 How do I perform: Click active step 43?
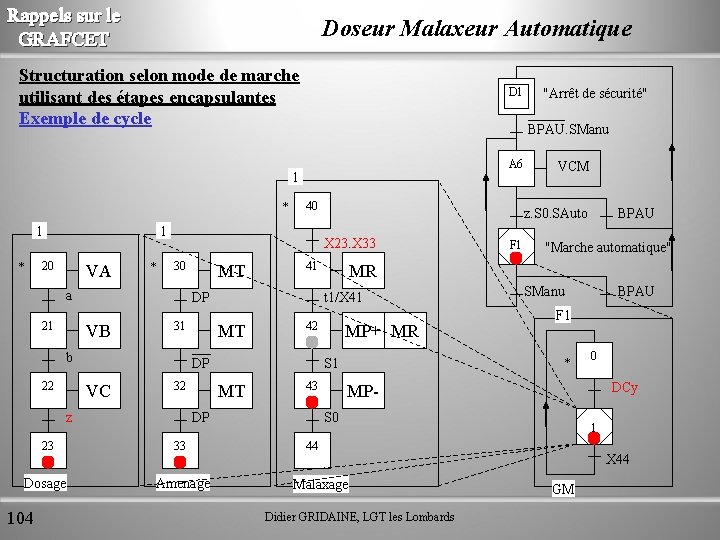[x=312, y=390]
